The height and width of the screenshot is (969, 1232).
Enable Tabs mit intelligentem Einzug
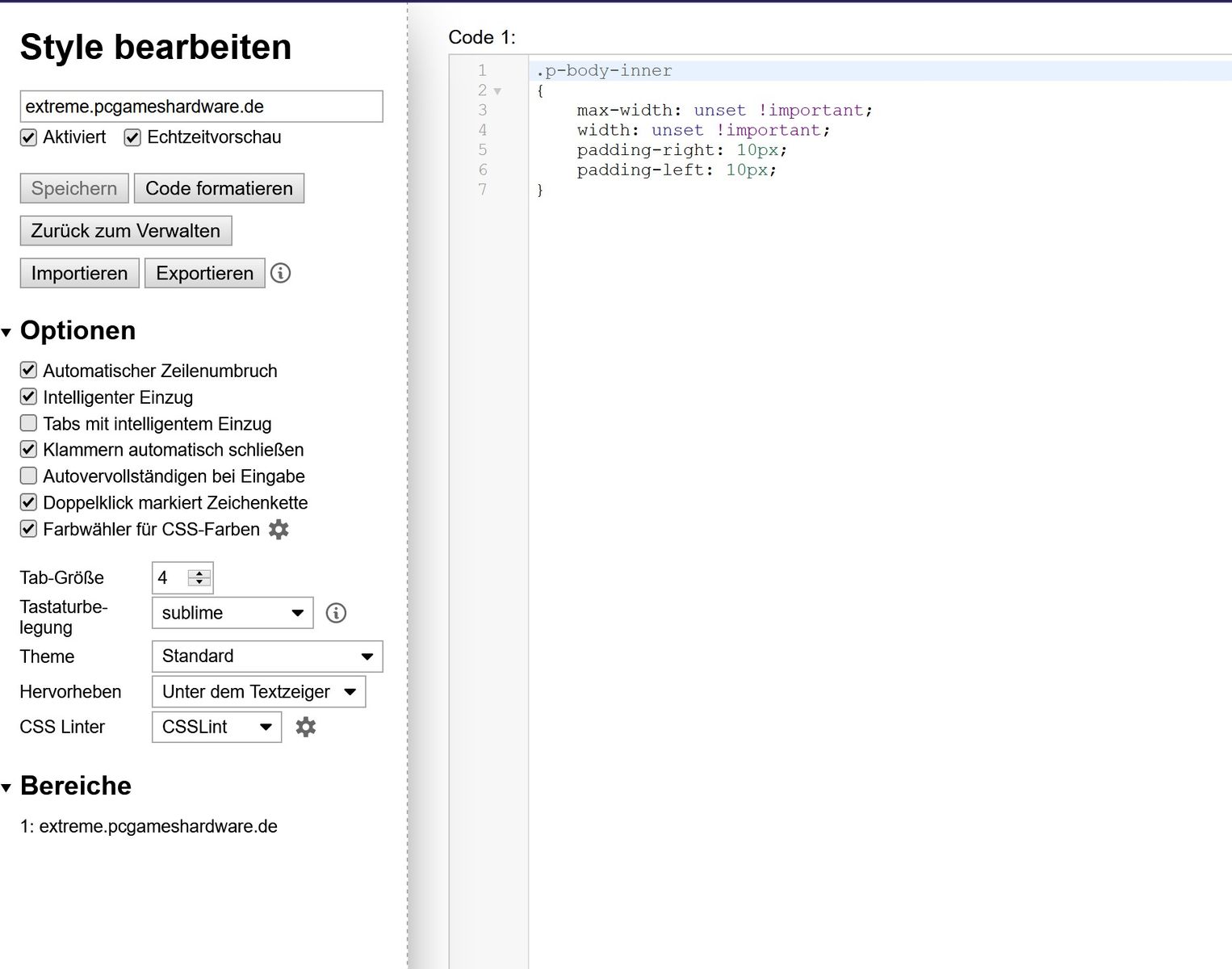pos(29,423)
